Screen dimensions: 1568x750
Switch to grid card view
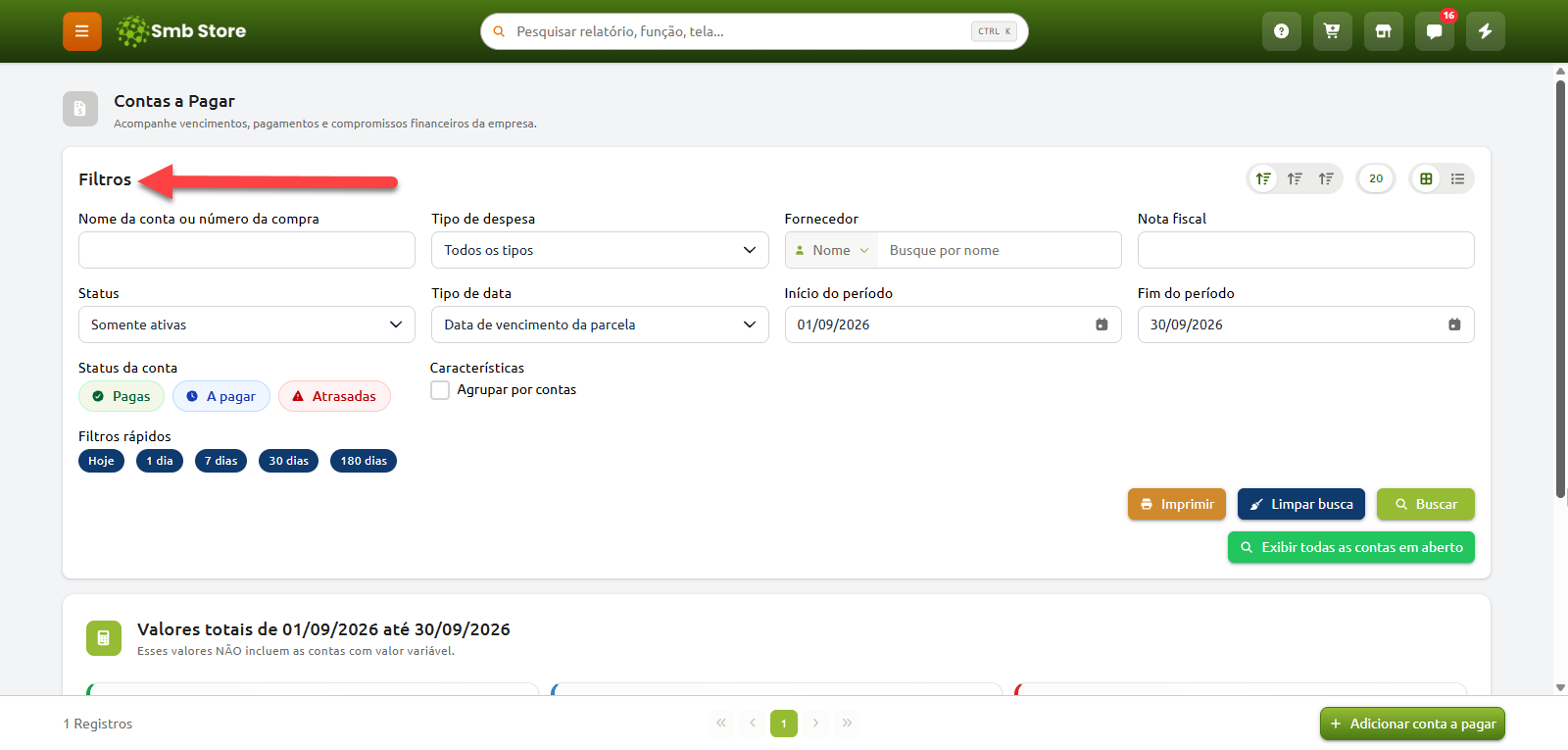pos(1426,178)
